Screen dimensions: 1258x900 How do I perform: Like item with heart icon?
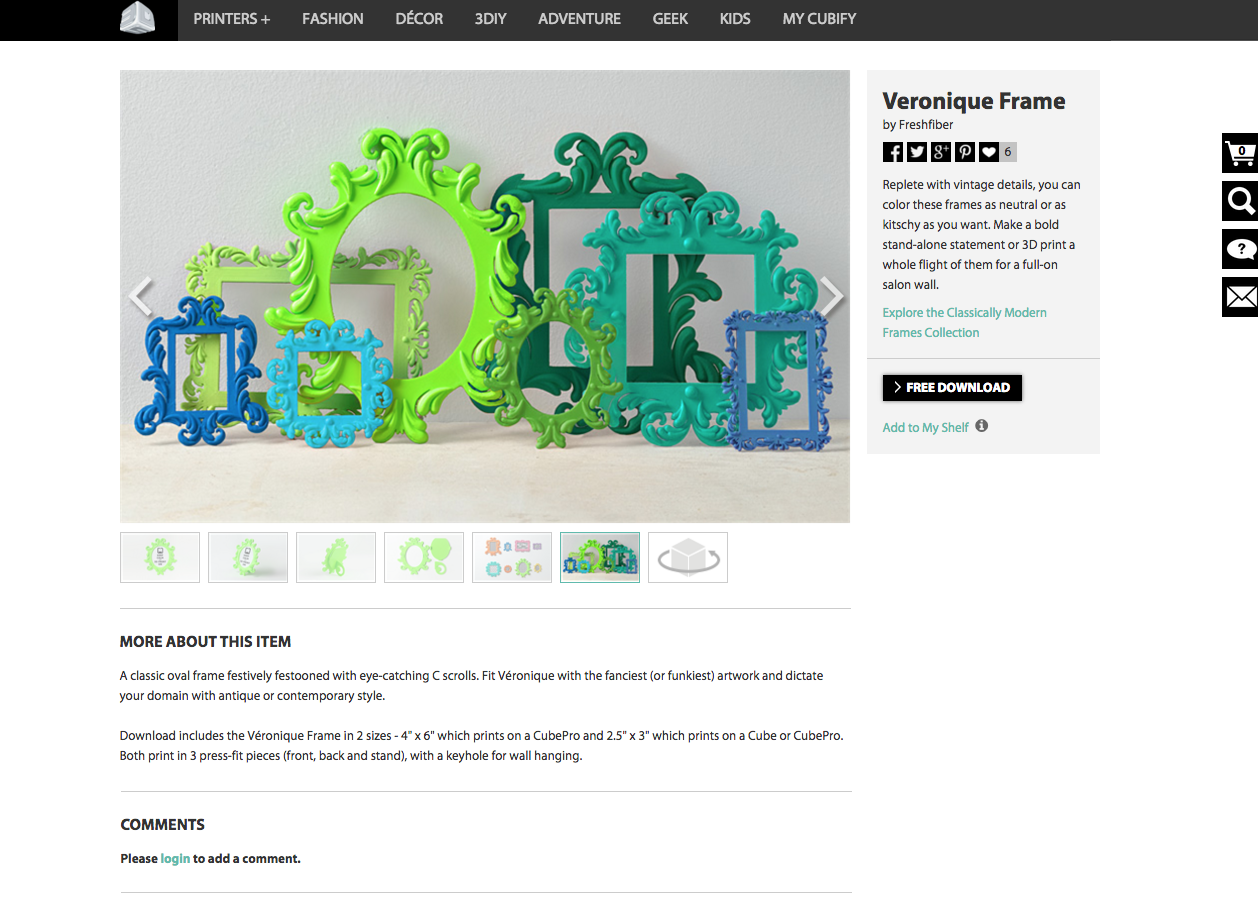tap(989, 152)
